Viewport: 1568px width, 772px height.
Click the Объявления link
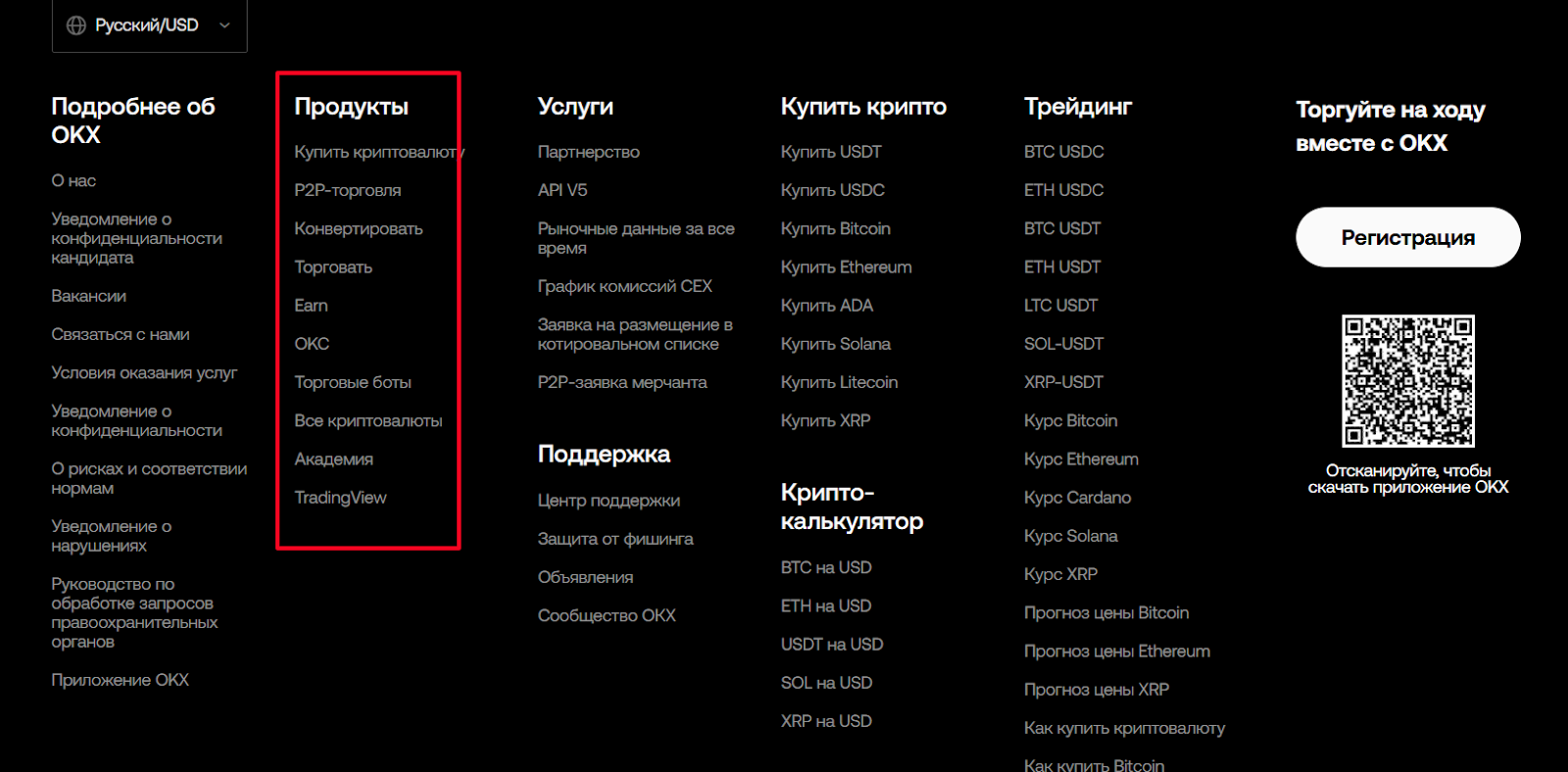[585, 577]
